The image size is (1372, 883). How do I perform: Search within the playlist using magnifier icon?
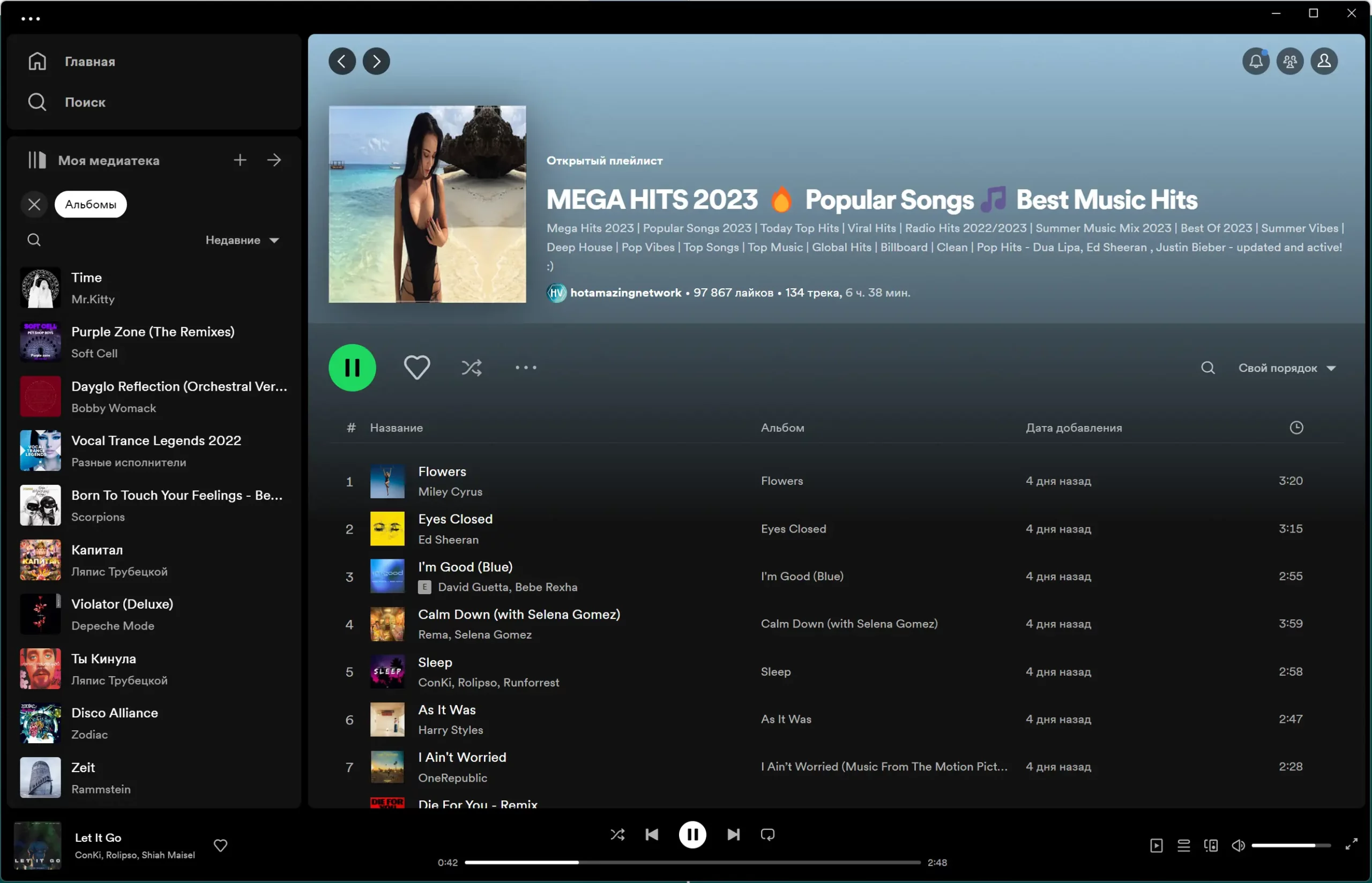pos(1207,368)
